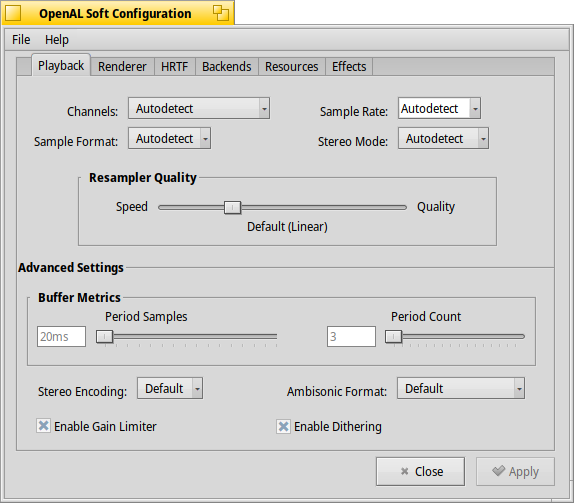Click the Close button

[x=420, y=472]
